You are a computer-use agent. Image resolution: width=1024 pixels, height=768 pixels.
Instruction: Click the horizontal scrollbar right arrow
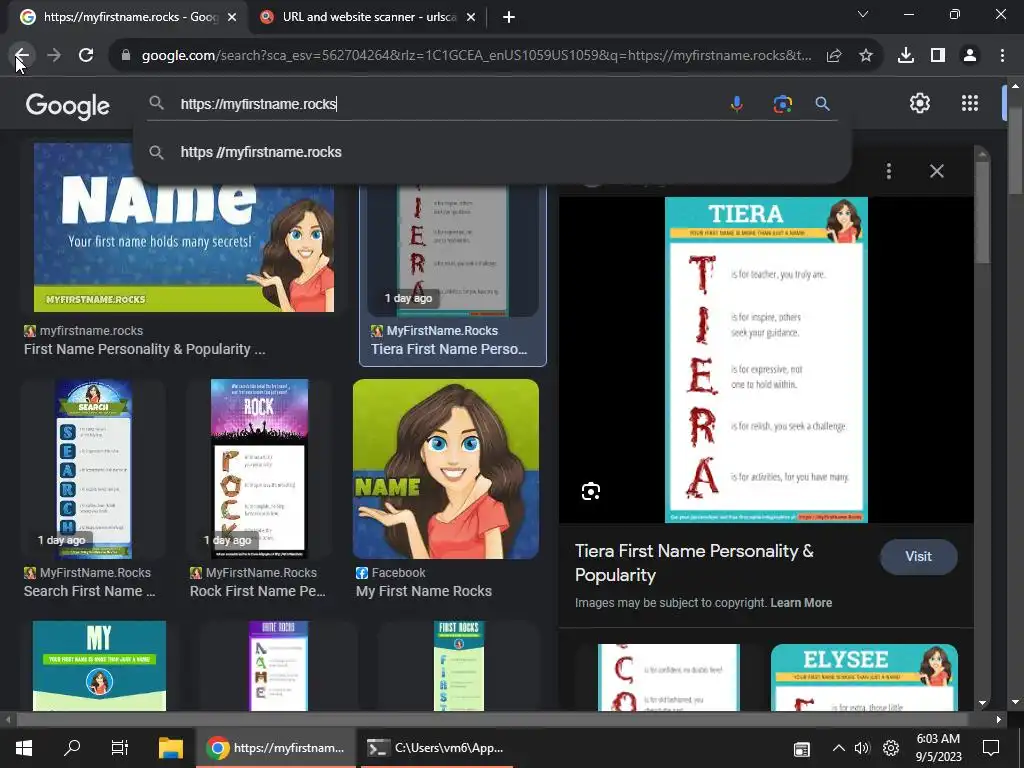[x=999, y=720]
